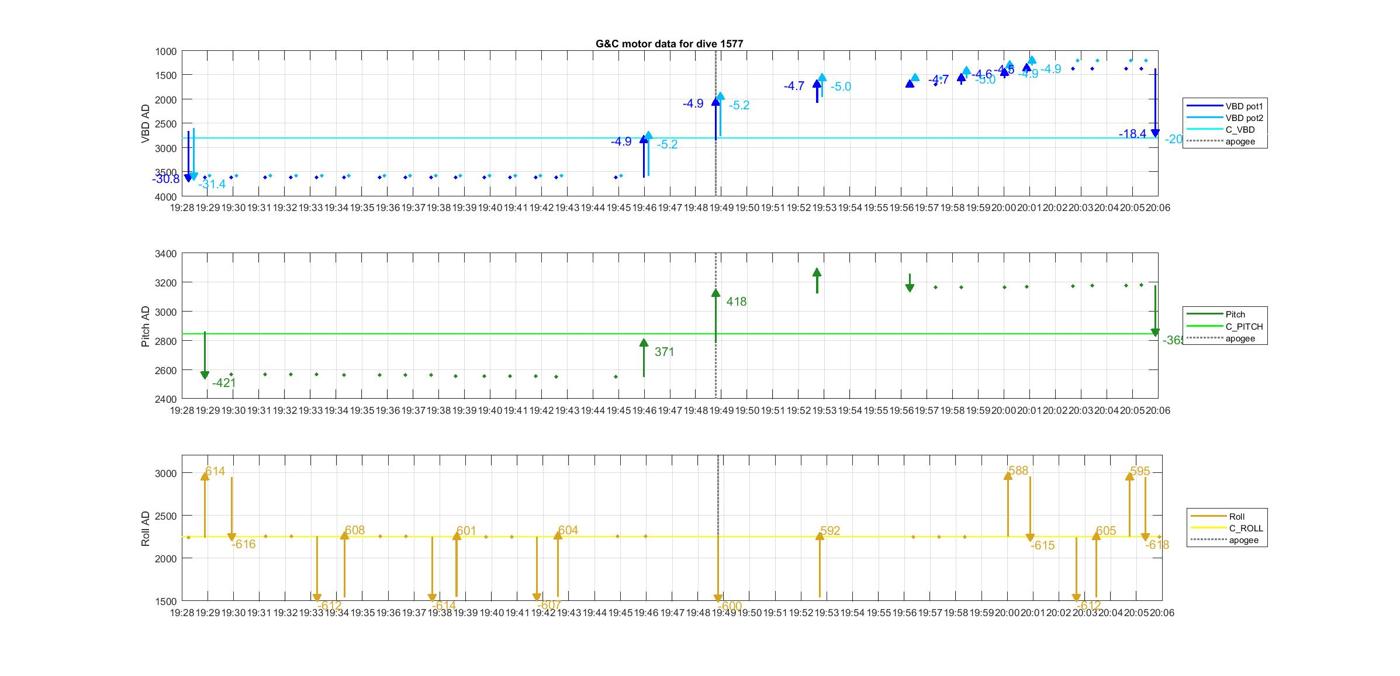Click the '601' roll data label
1400x676 pixels.
466,530
